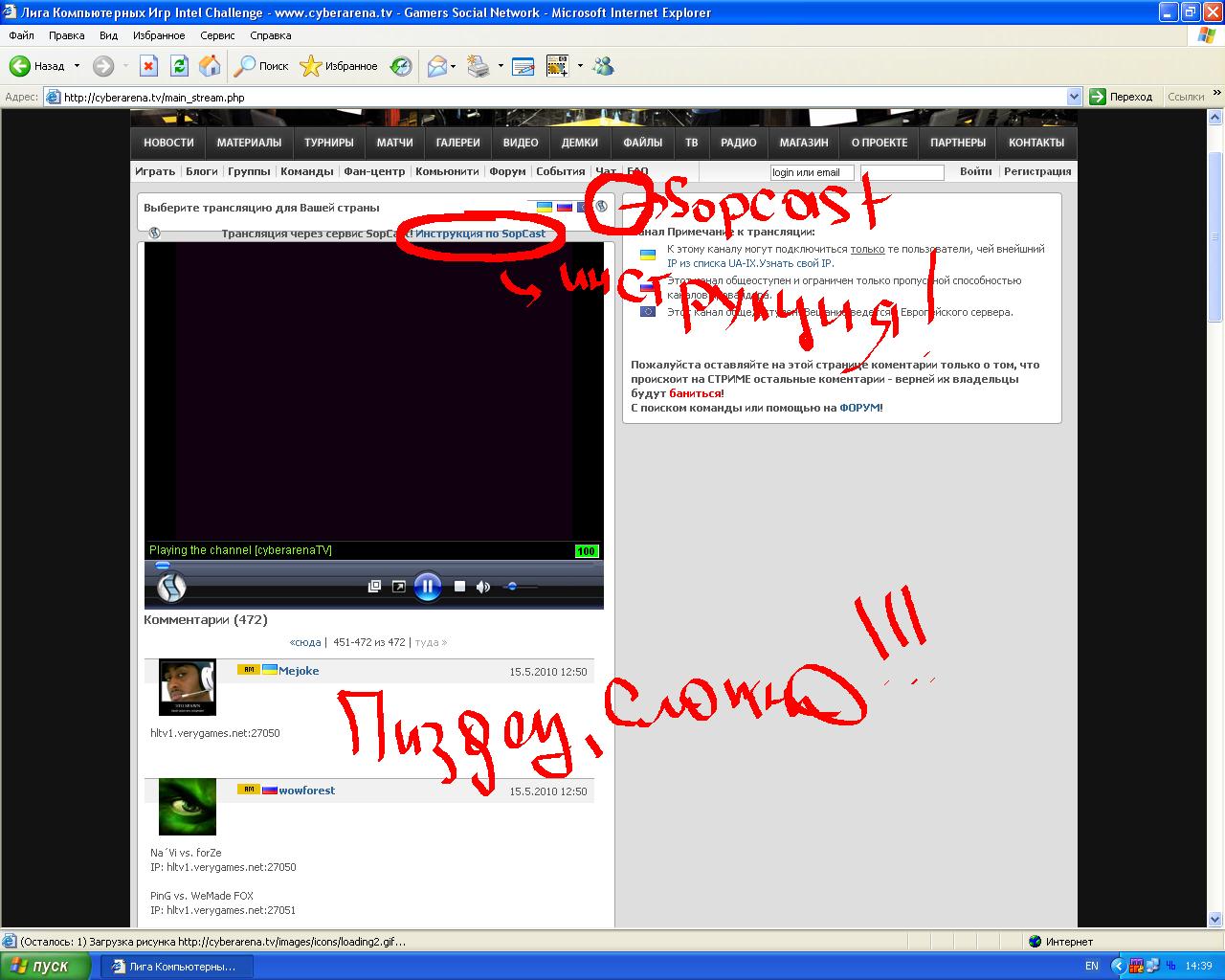
Task: Open the History clock icon
Action: (401, 66)
